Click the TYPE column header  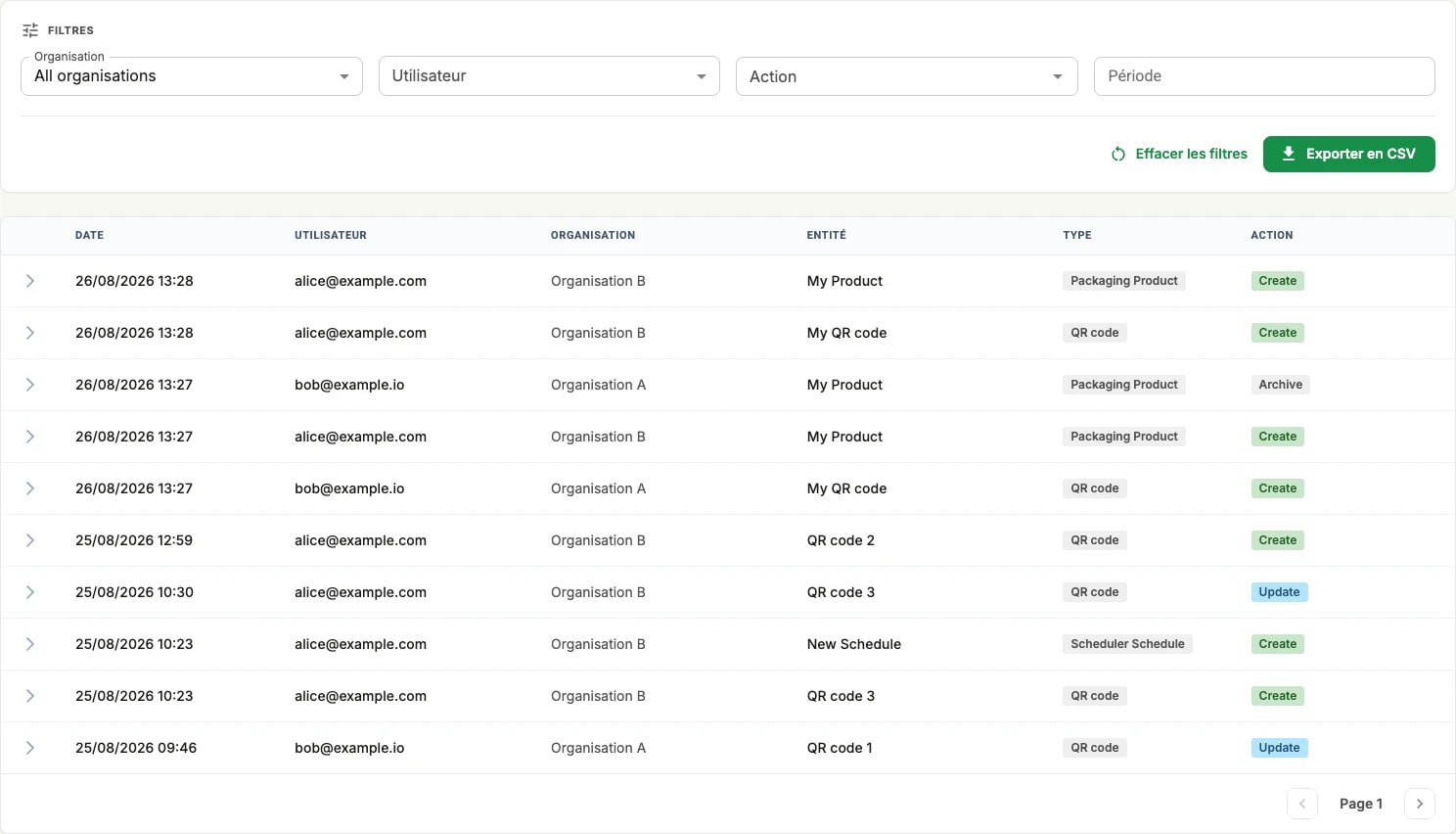tap(1077, 236)
